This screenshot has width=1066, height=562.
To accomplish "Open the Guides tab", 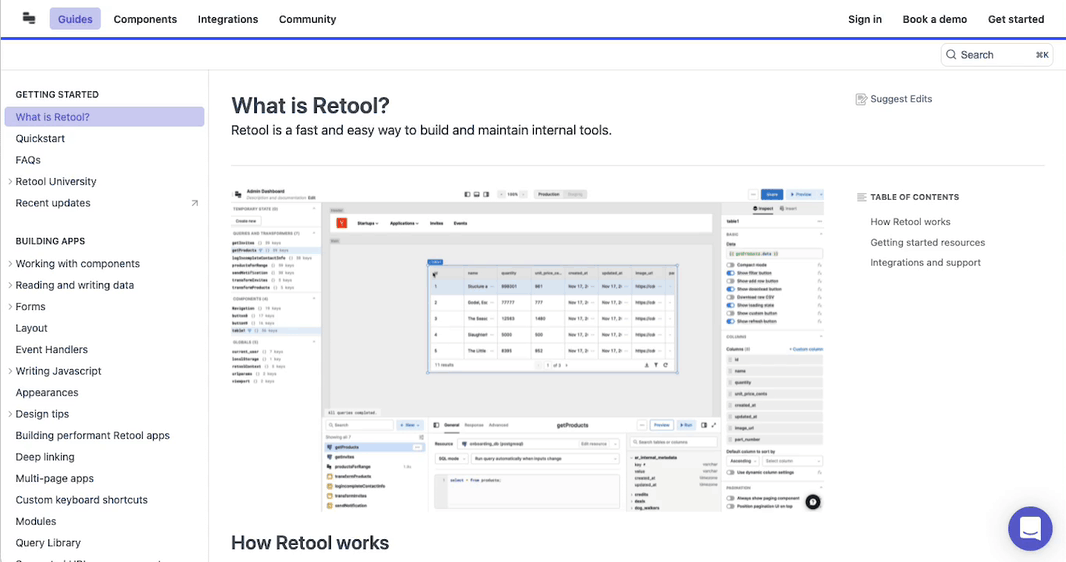I will [75, 19].
